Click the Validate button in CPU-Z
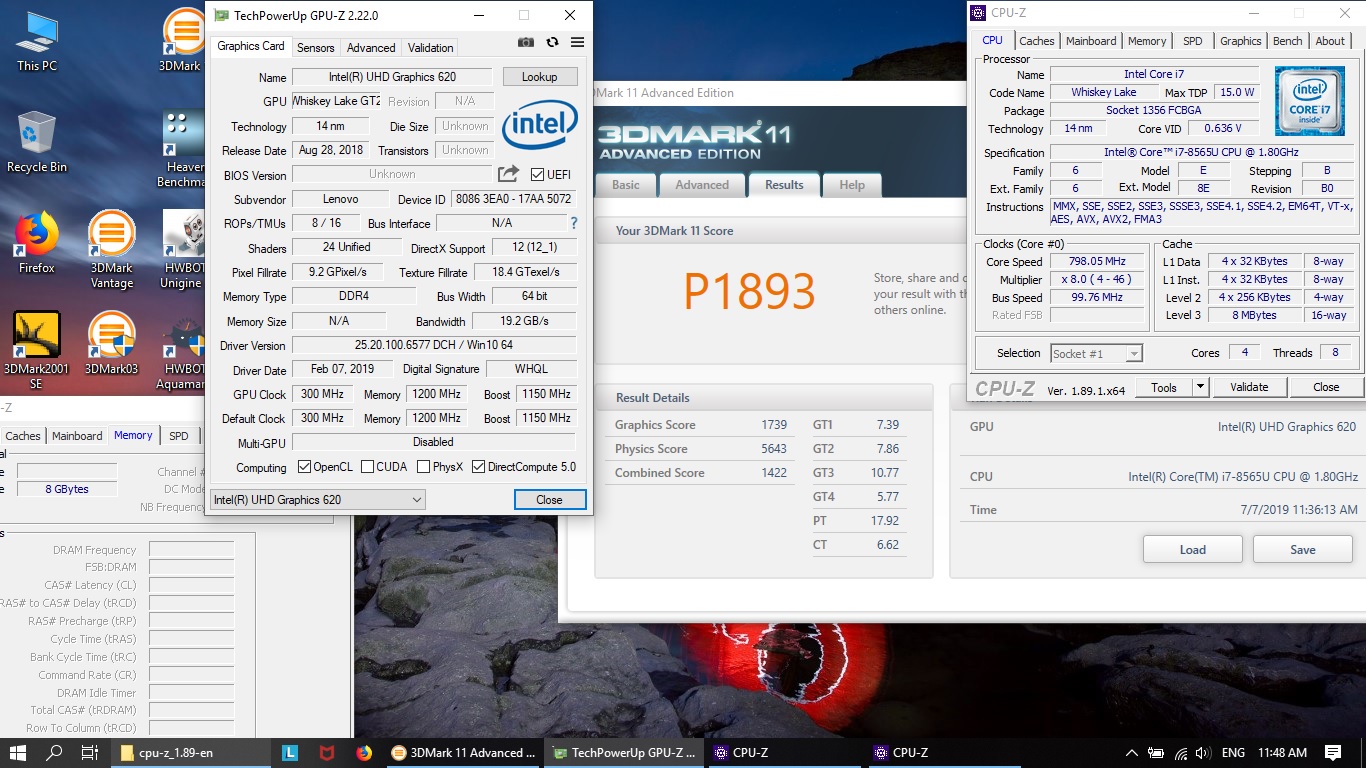Image resolution: width=1366 pixels, height=768 pixels. coord(1249,387)
